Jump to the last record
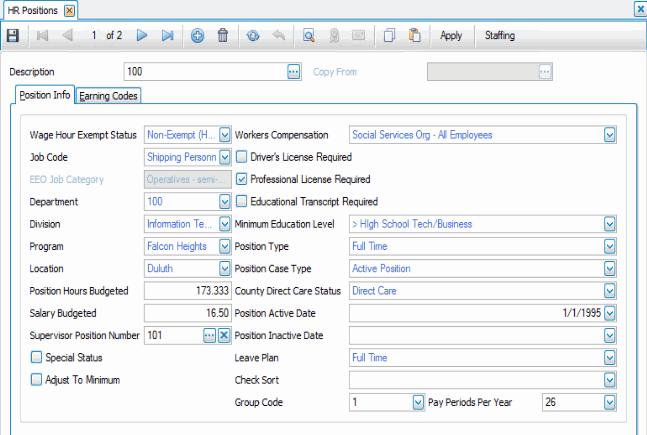Viewport: 647px width, 435px height. (x=167, y=36)
